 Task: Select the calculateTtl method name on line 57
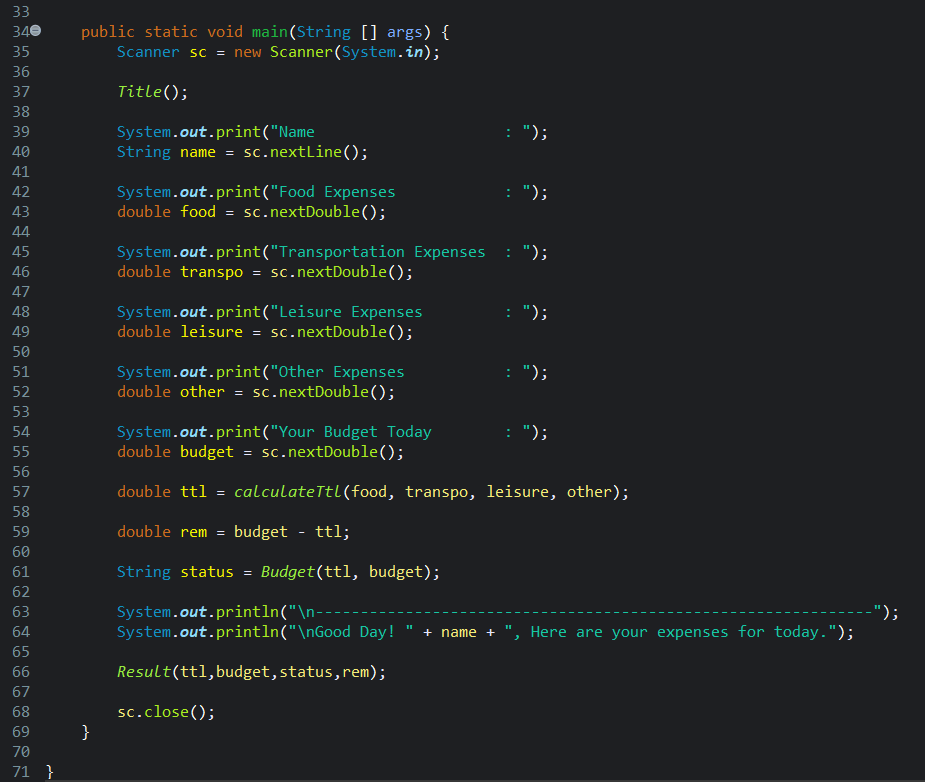tap(289, 491)
